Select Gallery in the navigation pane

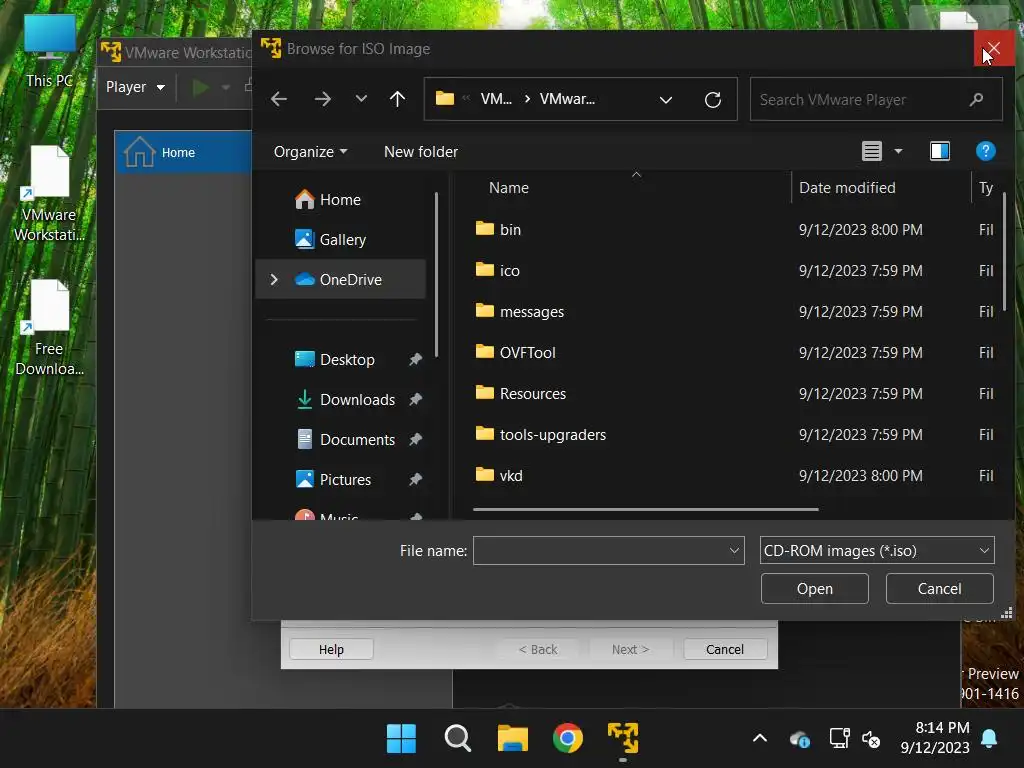pos(342,240)
